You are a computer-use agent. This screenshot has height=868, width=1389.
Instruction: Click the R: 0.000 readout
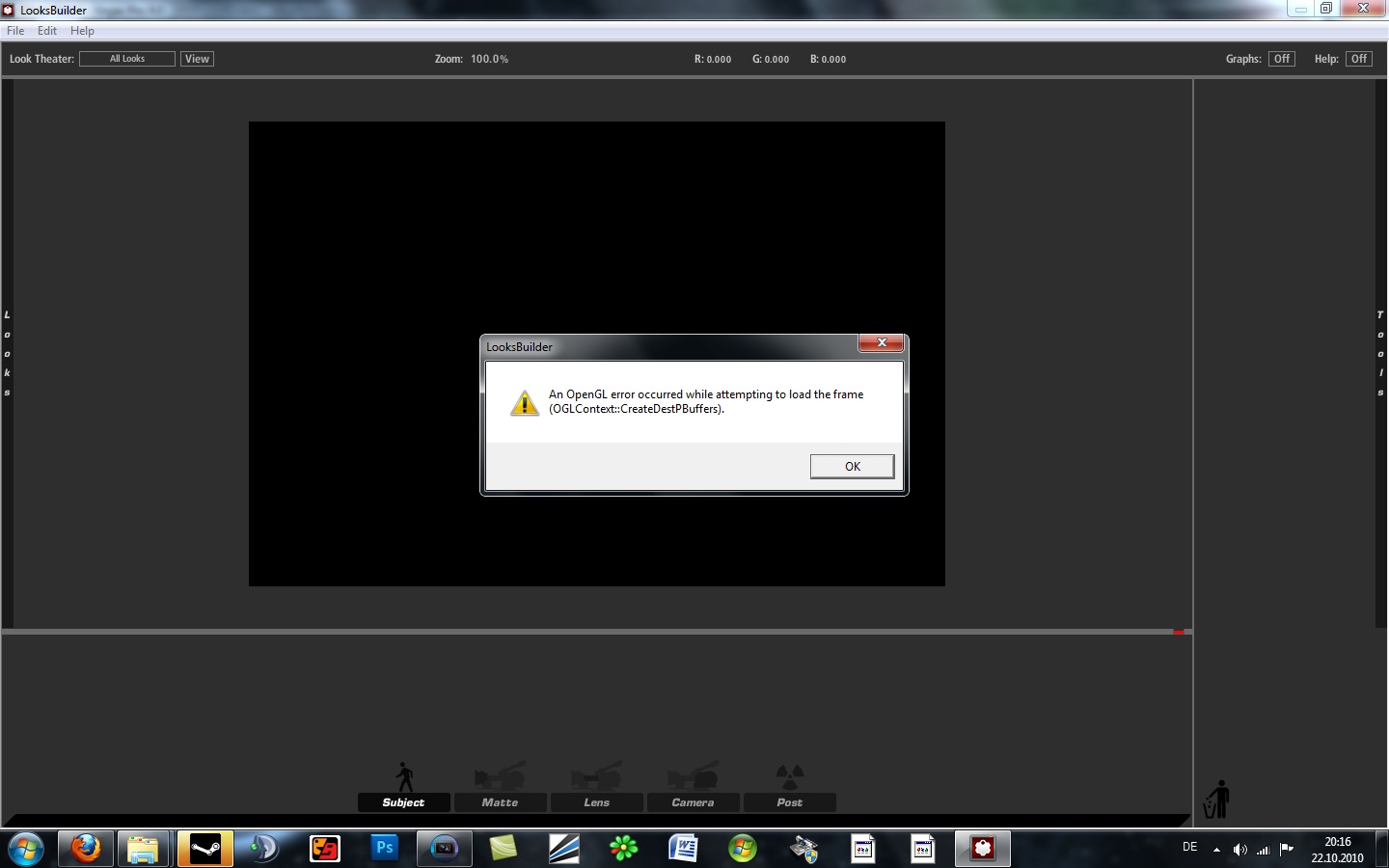pos(713,59)
